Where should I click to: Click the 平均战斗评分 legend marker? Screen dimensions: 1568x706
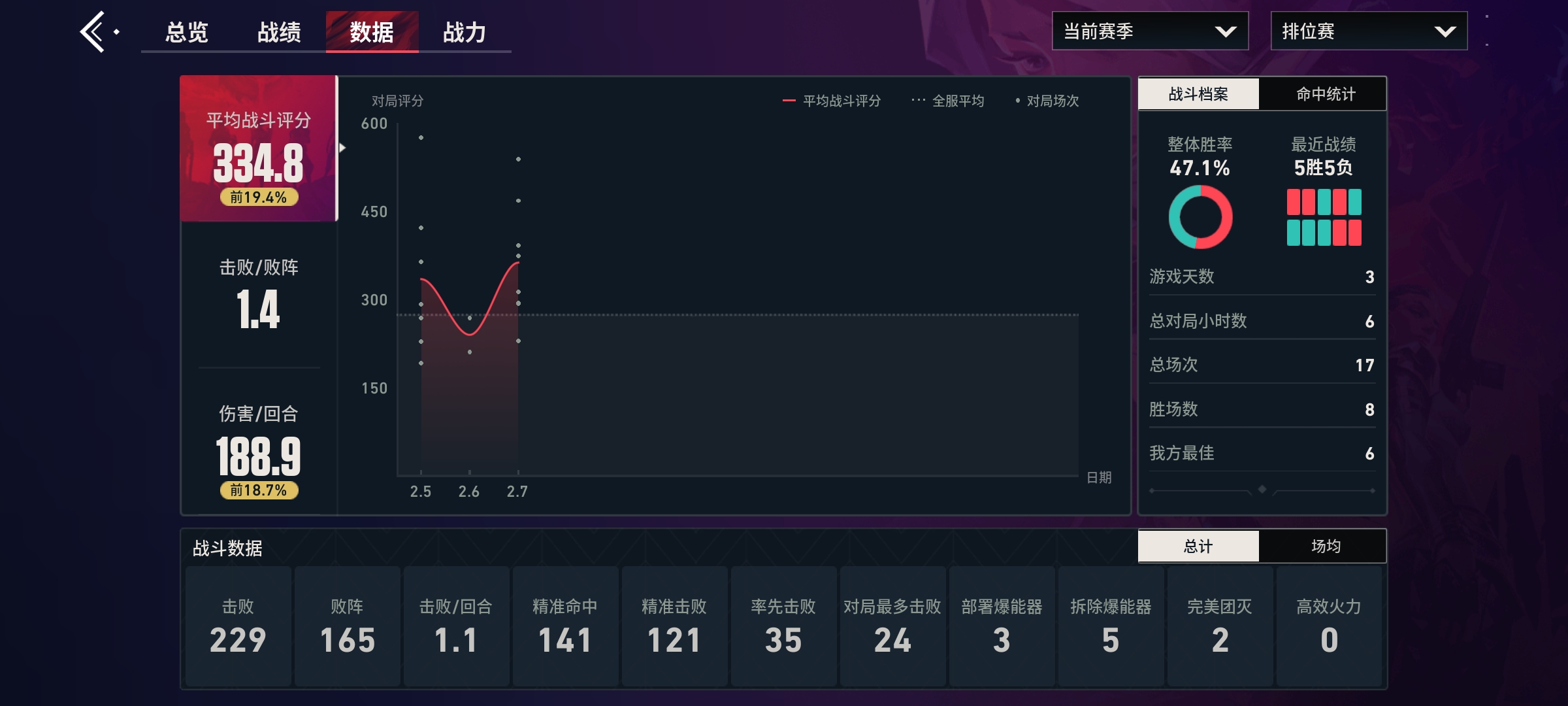(x=789, y=101)
